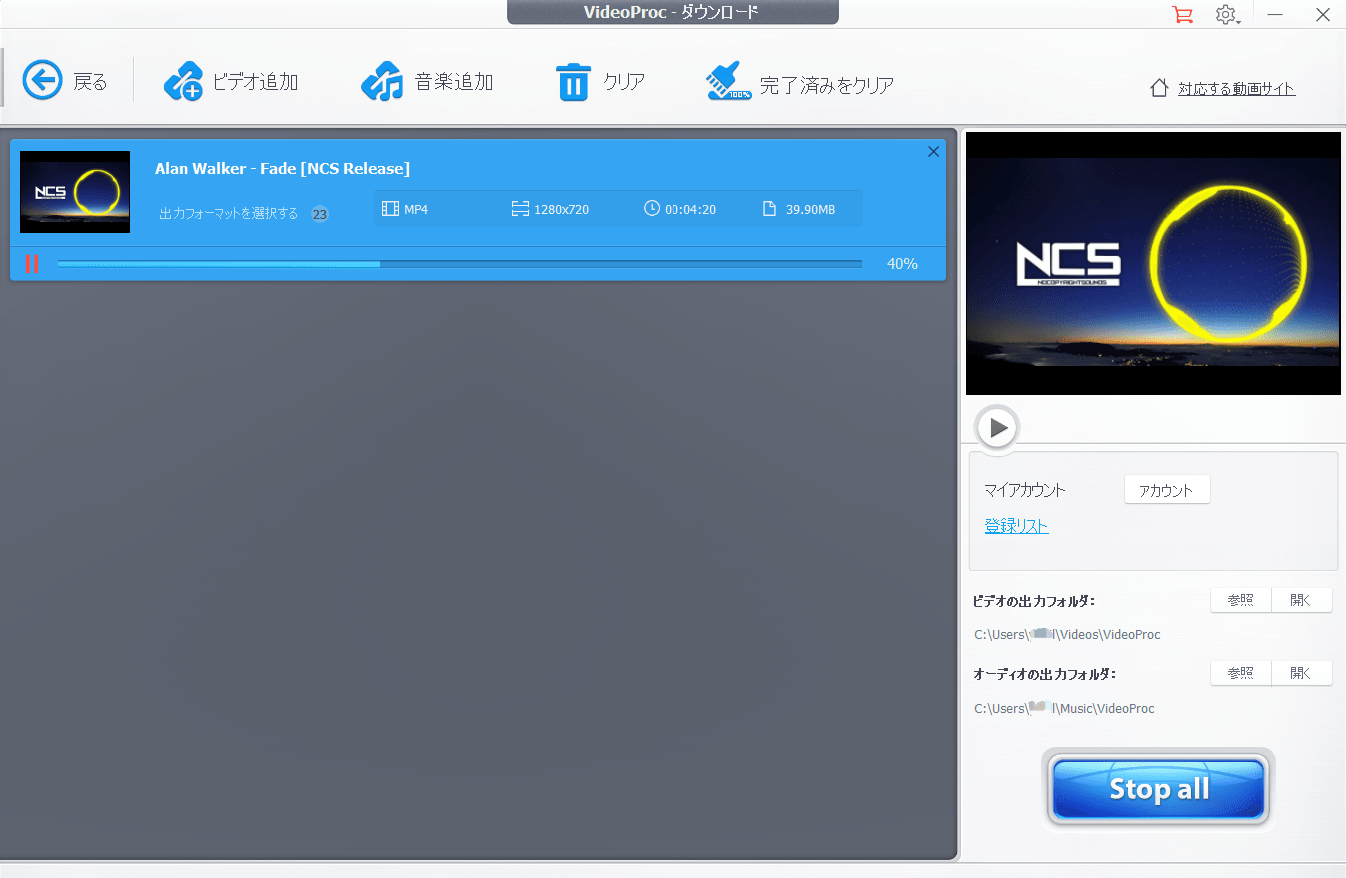The width and height of the screenshot is (1346, 878).
Task: Open the 登録リスト link
Action: pos(1016,526)
